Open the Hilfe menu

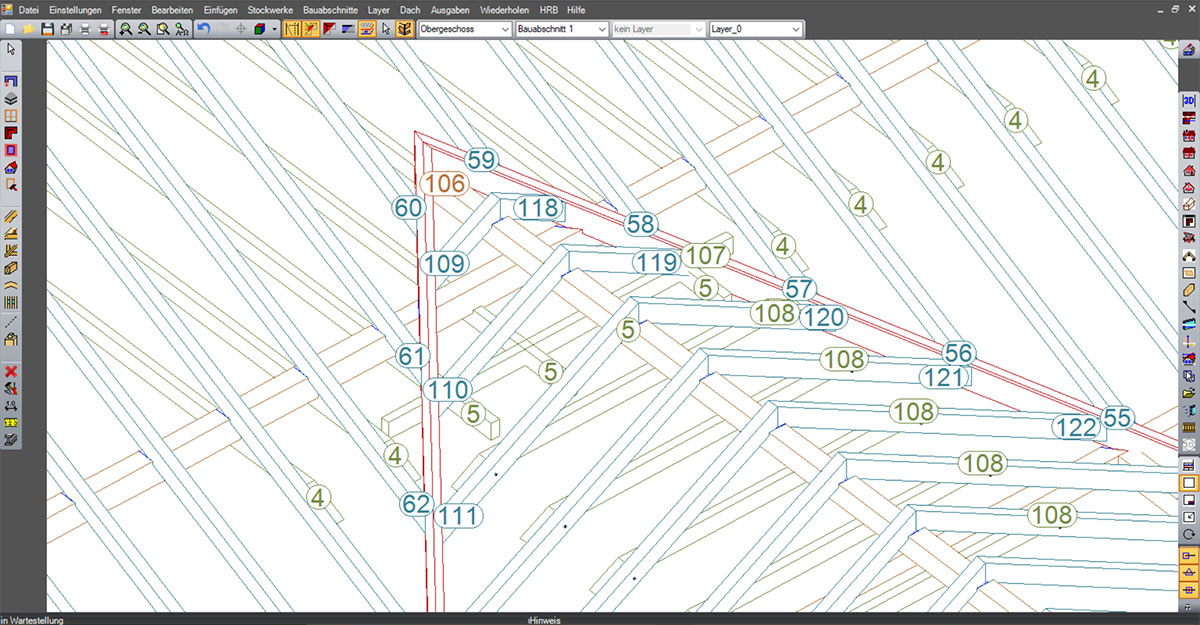click(576, 9)
